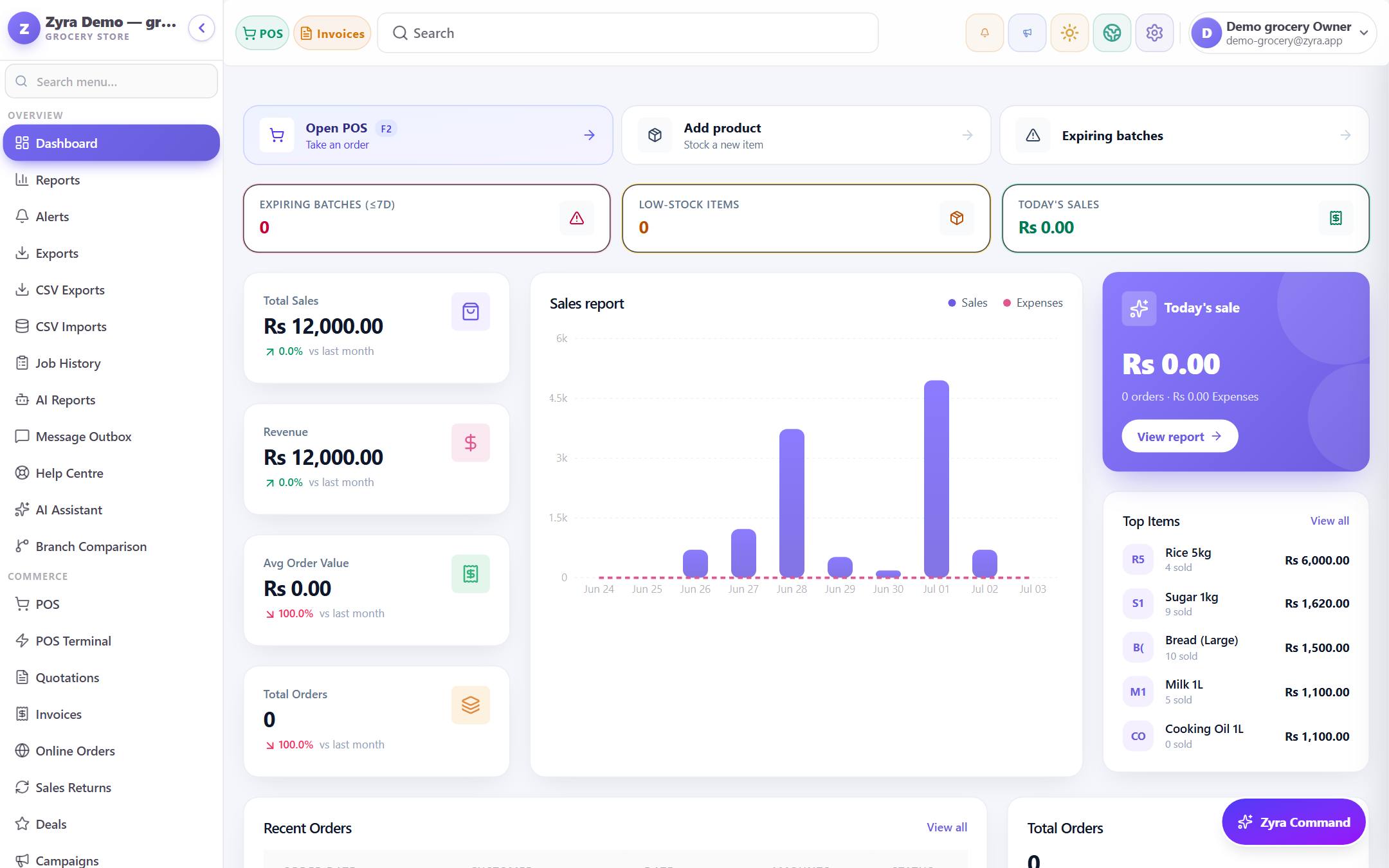Click the notifications bell icon
Screen dimensions: 1389x868
(x=985, y=33)
